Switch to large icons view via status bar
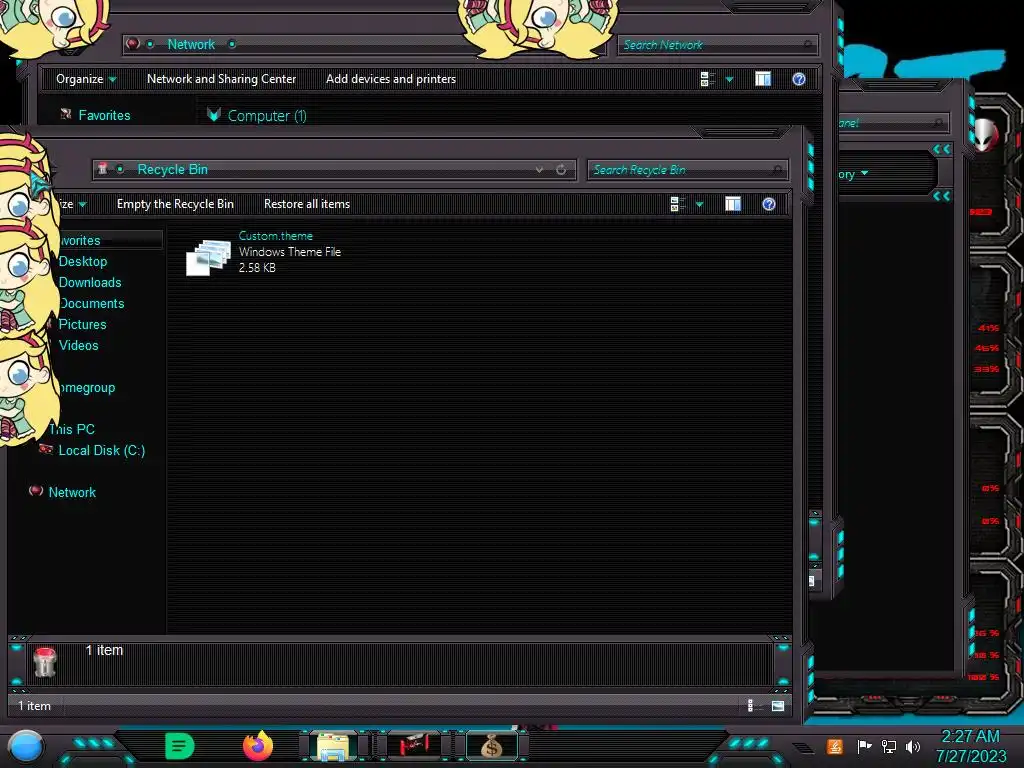1024x768 pixels. 778,705
